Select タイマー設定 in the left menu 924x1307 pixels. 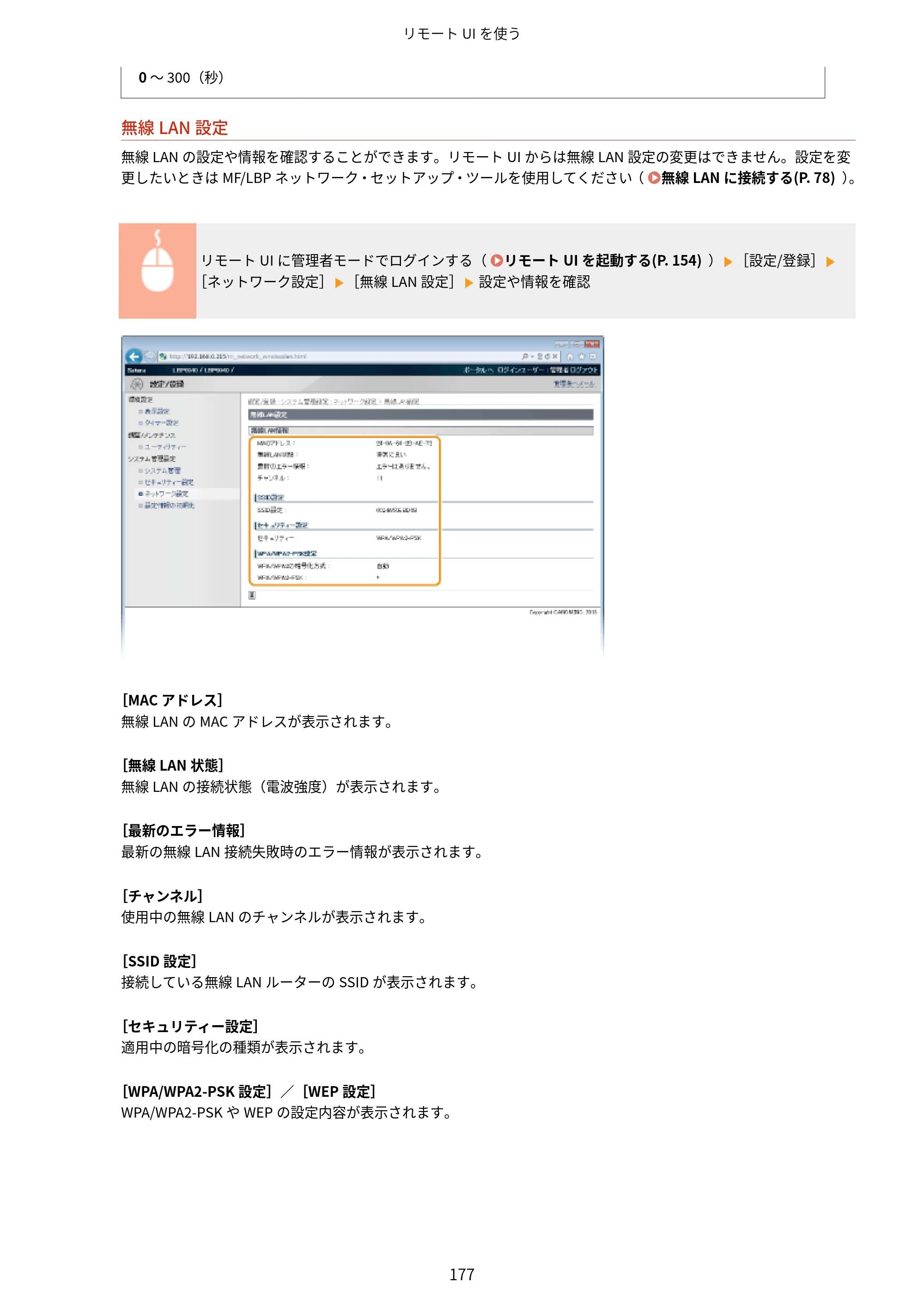[161, 423]
